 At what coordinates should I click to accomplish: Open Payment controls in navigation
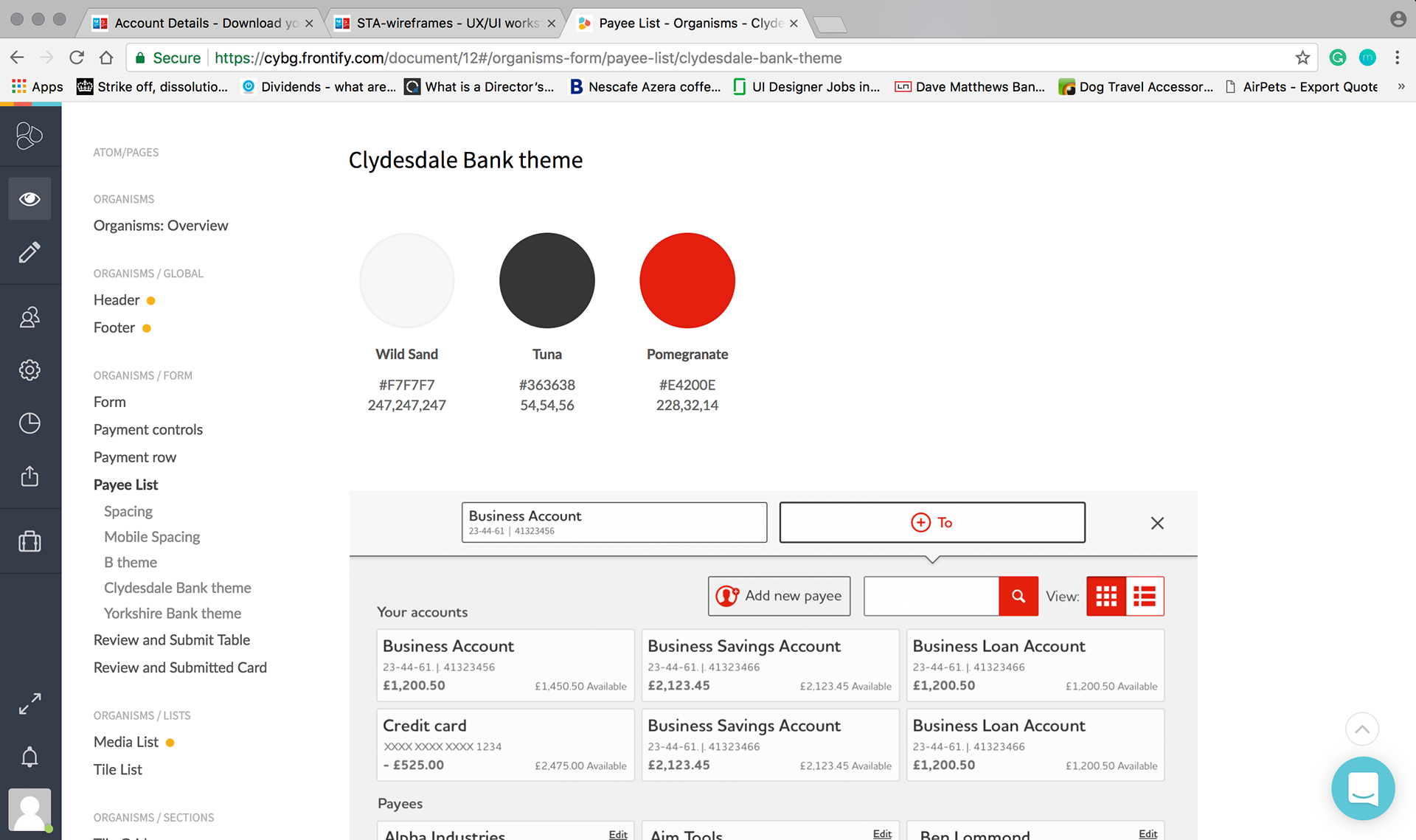coord(148,429)
